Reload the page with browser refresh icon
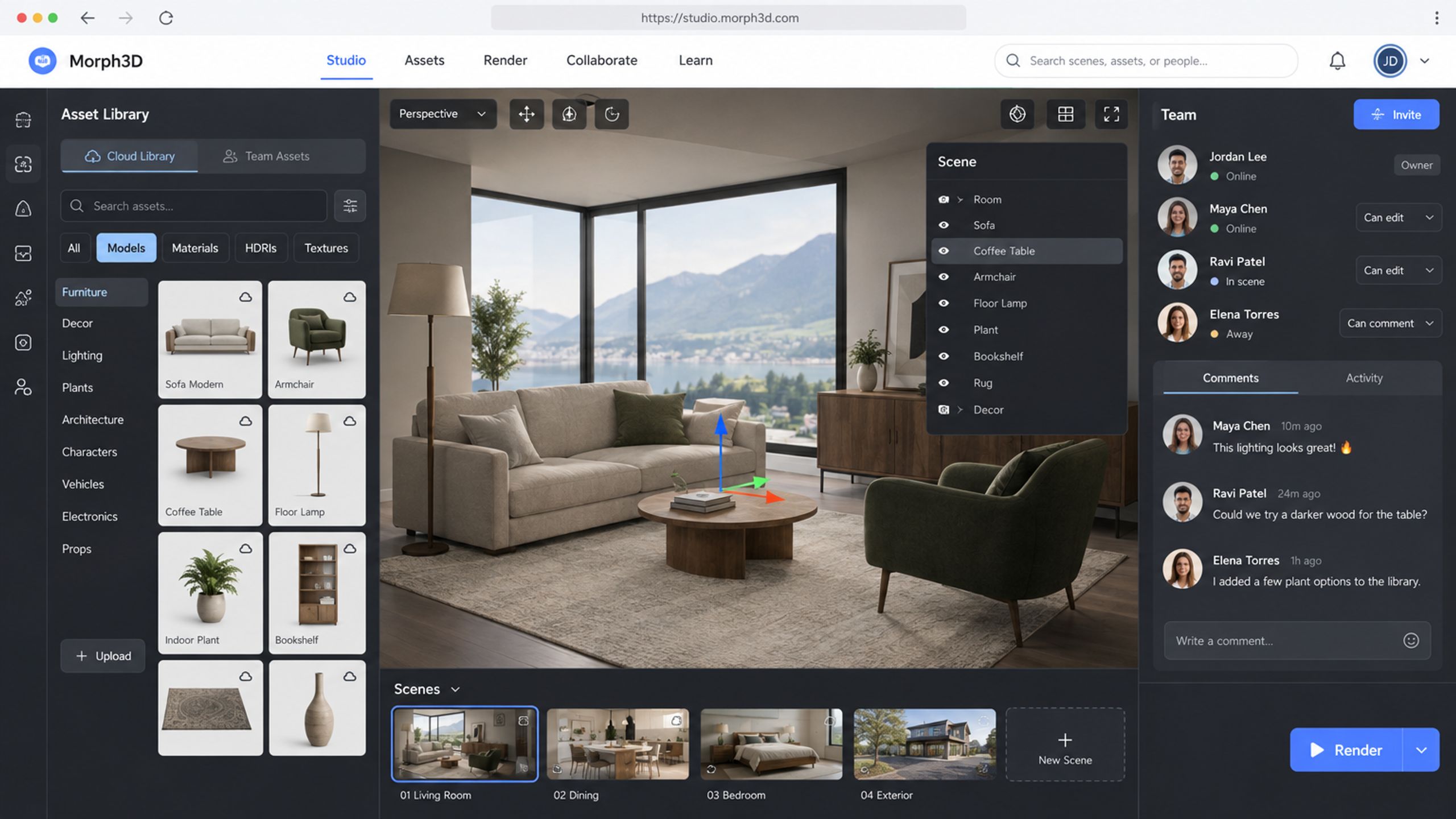Screen dimensions: 1456x819 pos(166,18)
